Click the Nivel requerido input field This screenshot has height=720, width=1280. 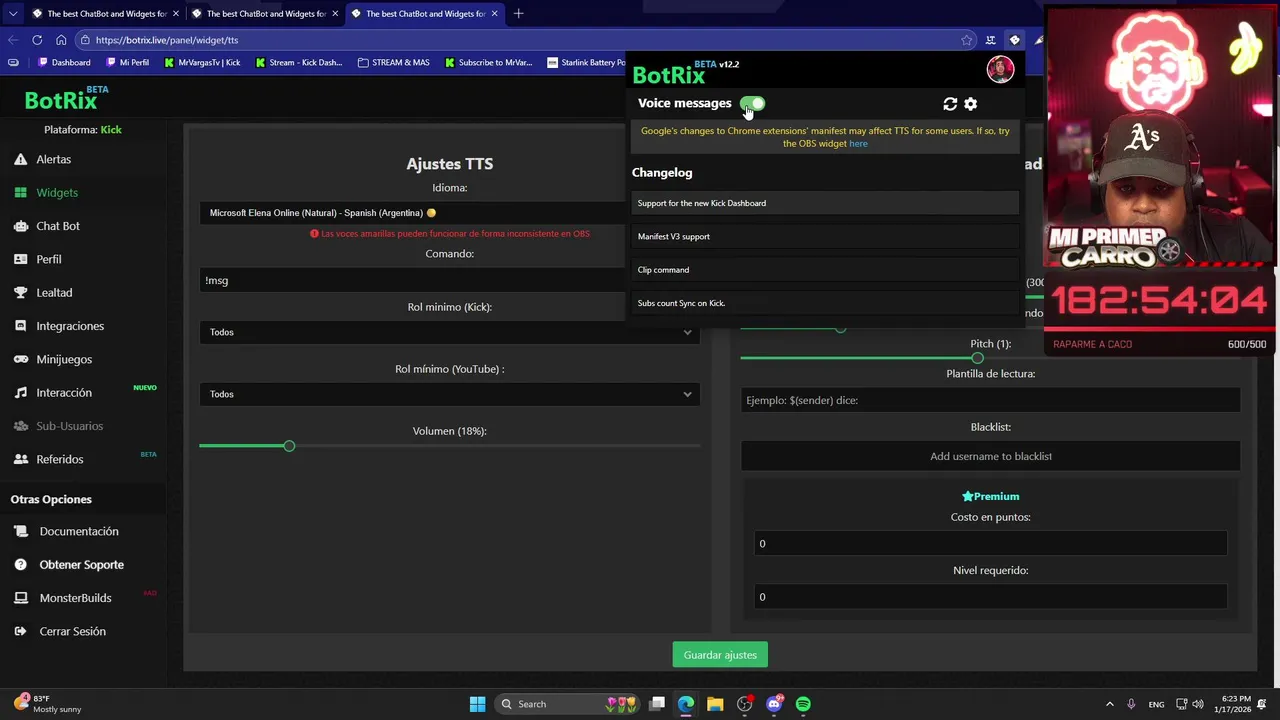[x=990, y=597]
